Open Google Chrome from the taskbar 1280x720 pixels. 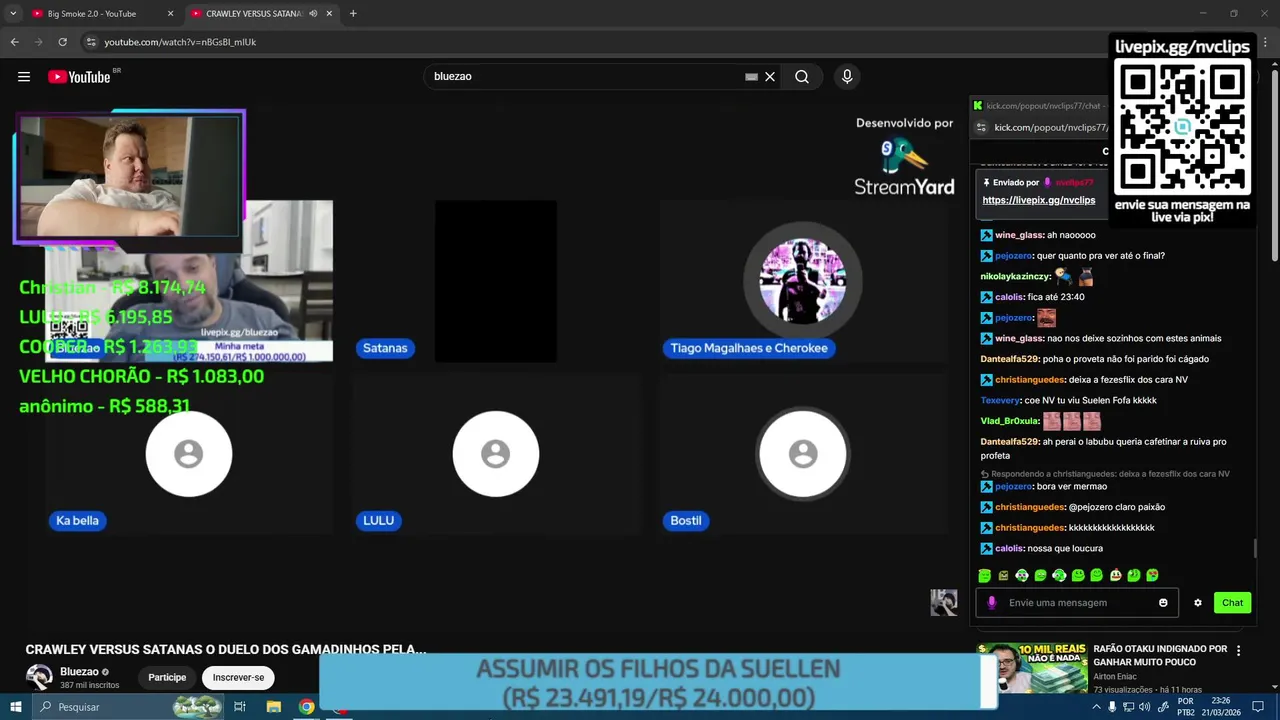click(x=307, y=707)
